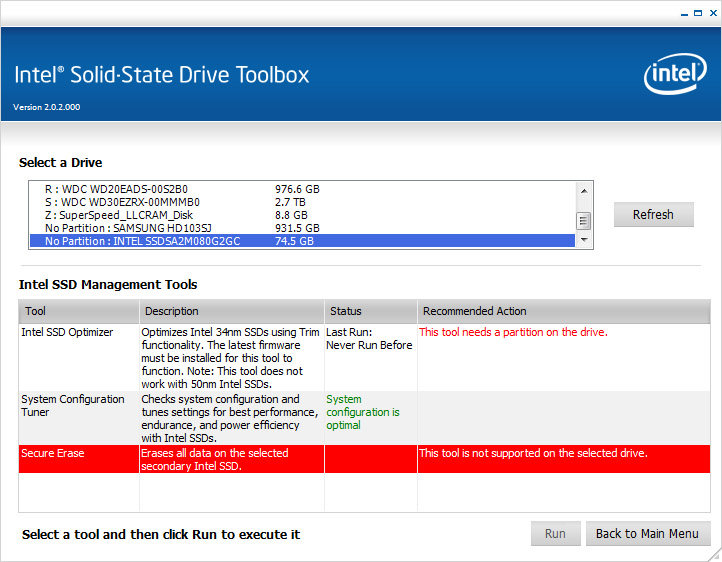Maximize the Toolbox window
Image resolution: width=722 pixels, height=562 pixels.
click(x=698, y=13)
